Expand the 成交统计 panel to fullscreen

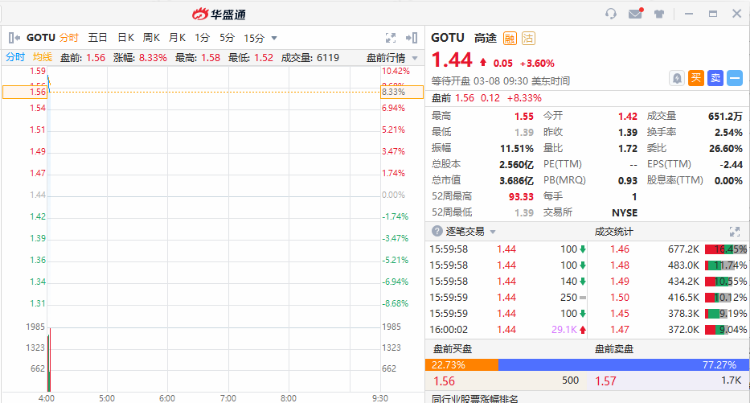[x=735, y=232]
